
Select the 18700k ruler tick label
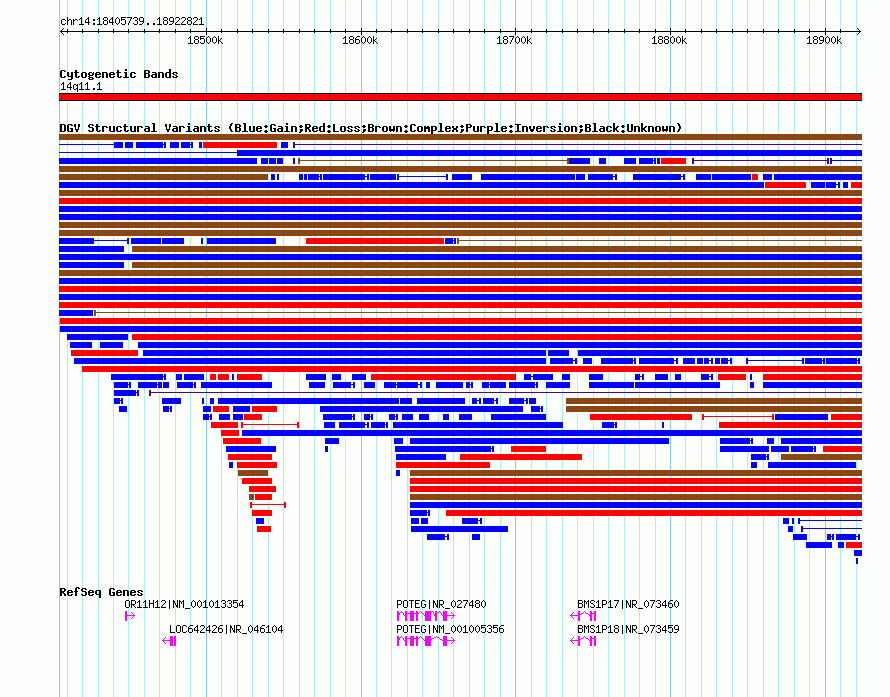click(x=514, y=40)
